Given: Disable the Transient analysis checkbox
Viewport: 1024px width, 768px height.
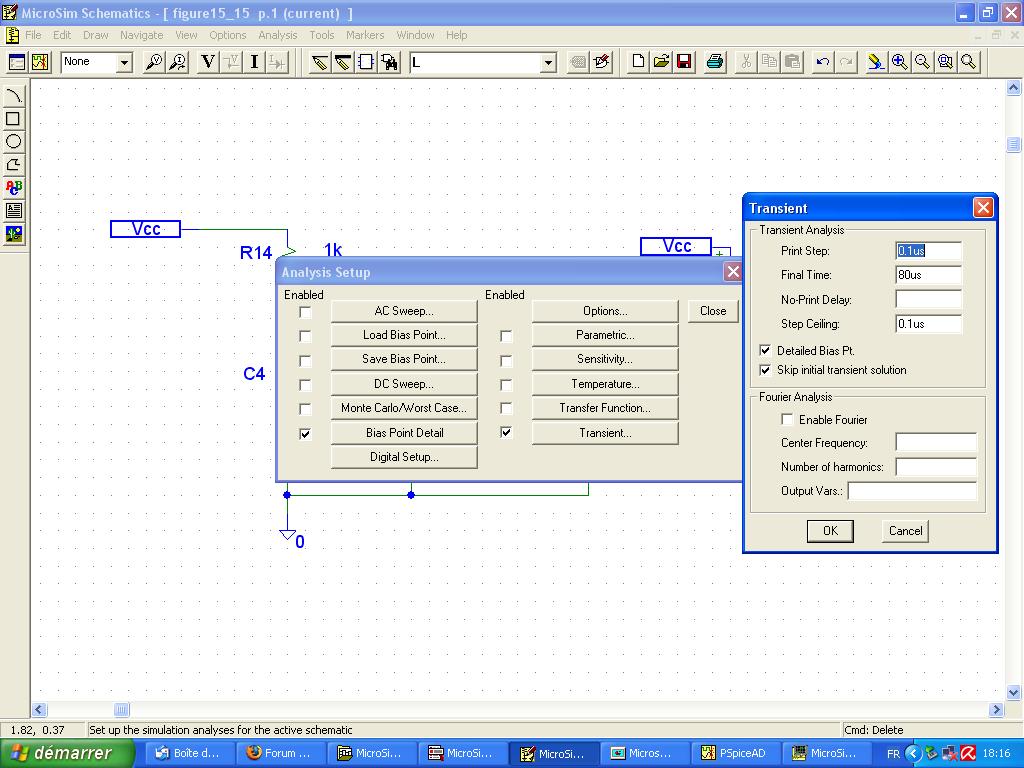Looking at the screenshot, I should pyautogui.click(x=506, y=433).
